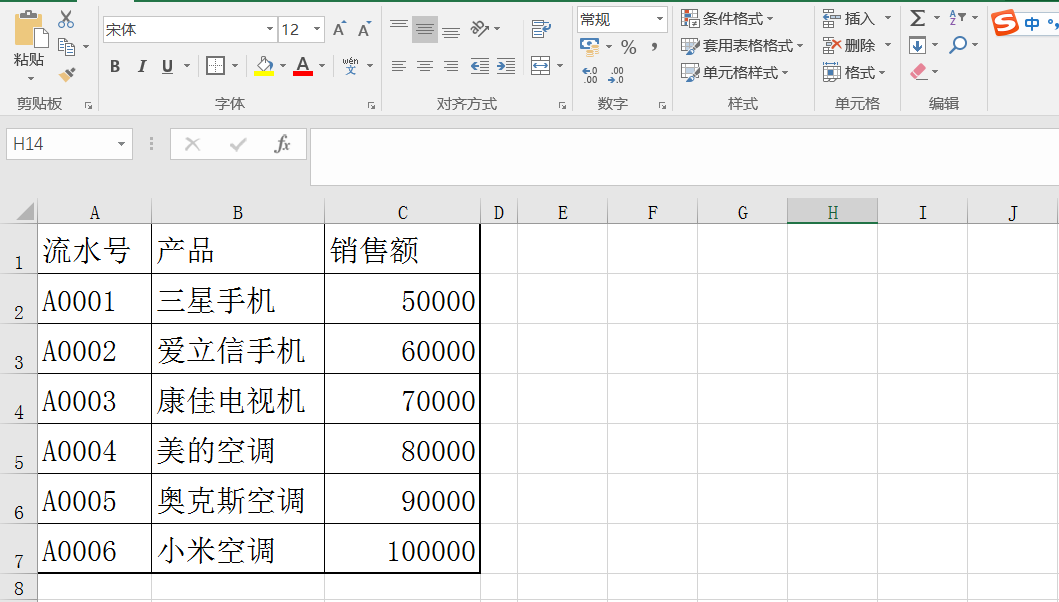This screenshot has height=602, width=1059.
Task: Expand the Name Box dropdown arrow
Action: click(121, 144)
